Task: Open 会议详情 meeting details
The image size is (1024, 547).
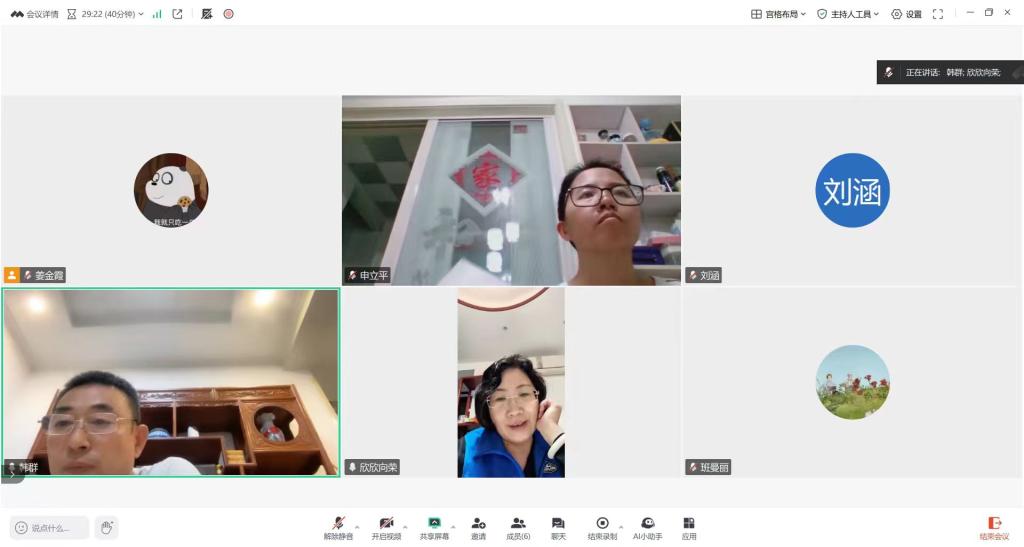Action: point(34,14)
